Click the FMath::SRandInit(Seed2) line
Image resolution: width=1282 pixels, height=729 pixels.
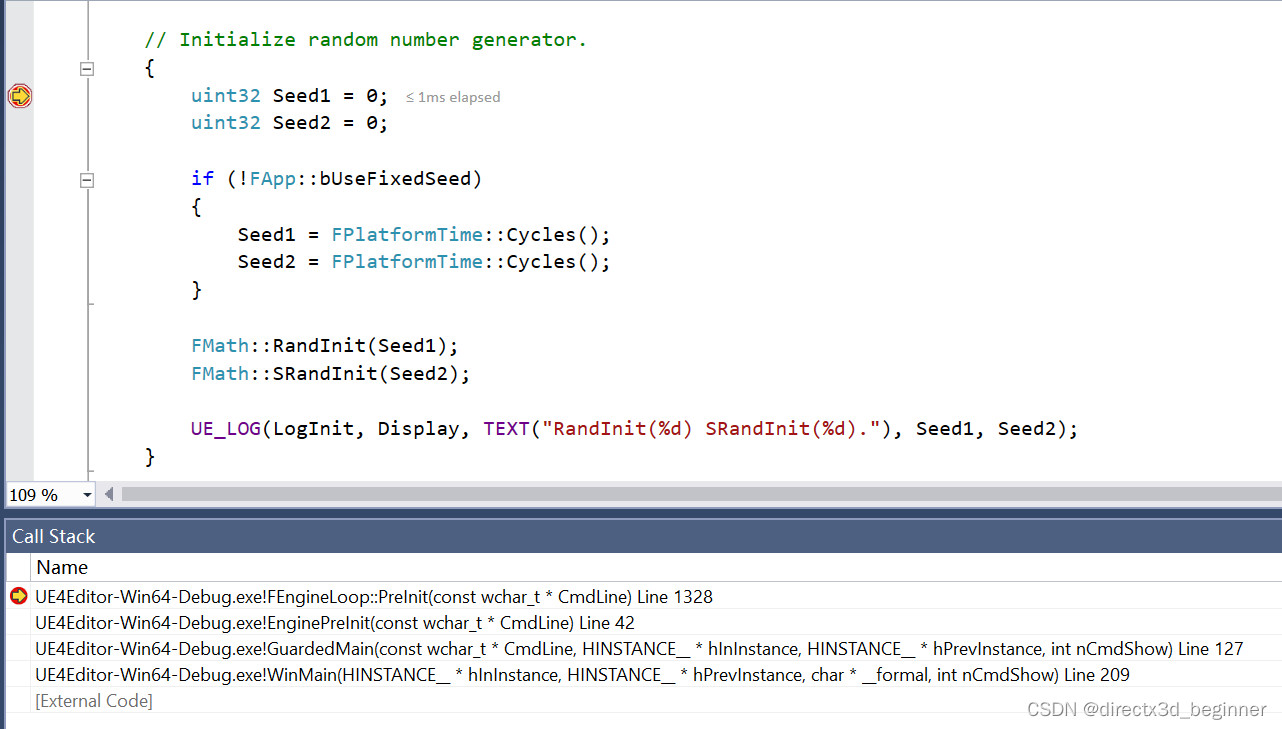tap(330, 374)
